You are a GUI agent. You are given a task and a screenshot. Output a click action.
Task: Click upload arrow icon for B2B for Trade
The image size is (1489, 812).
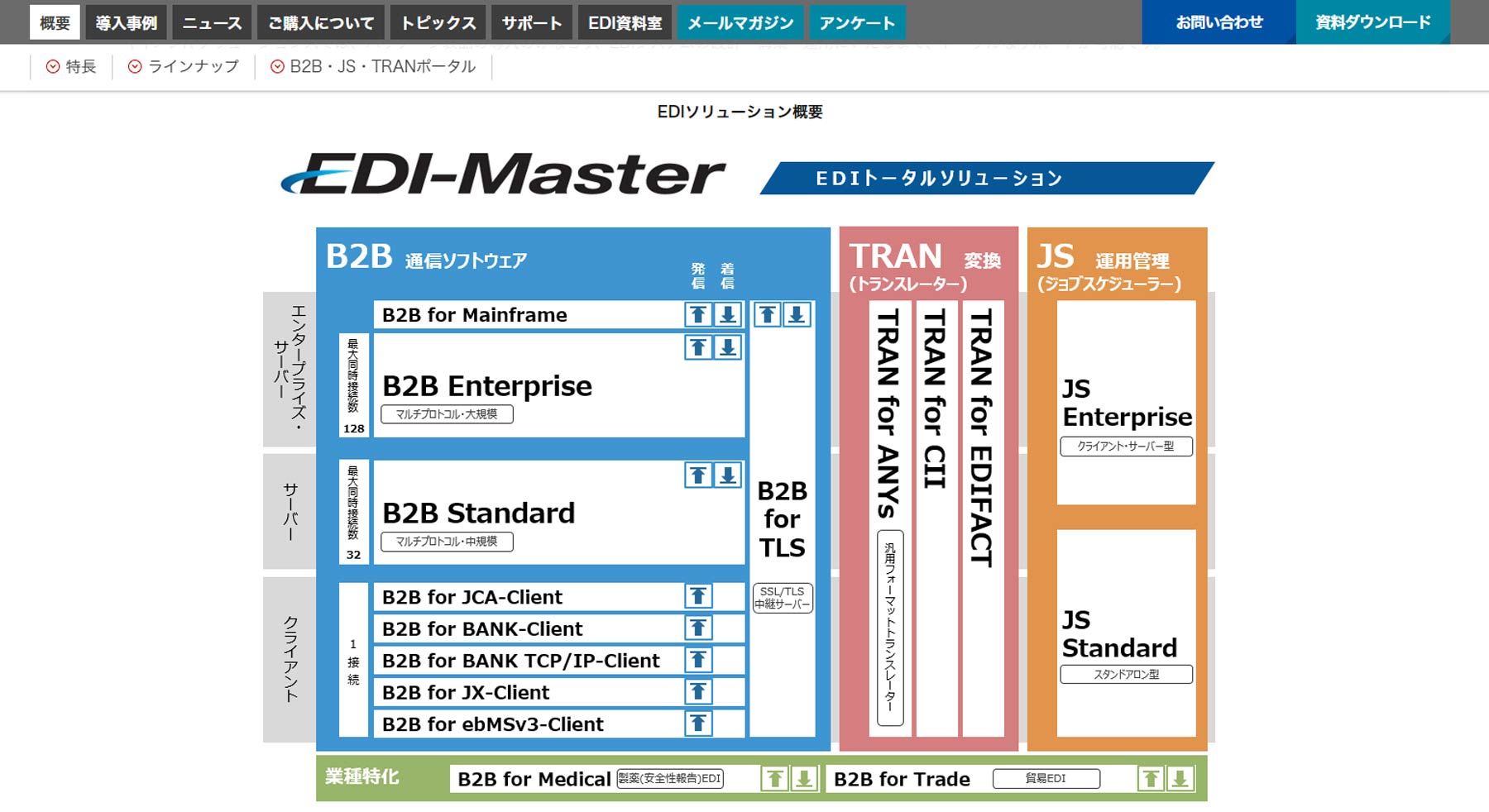pyautogui.click(x=1151, y=779)
